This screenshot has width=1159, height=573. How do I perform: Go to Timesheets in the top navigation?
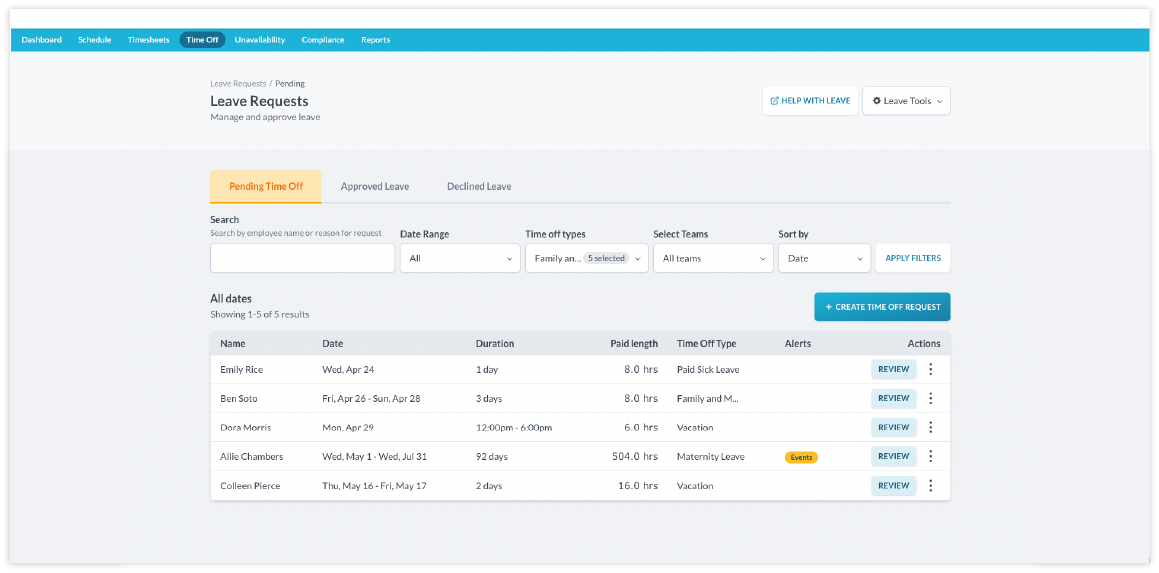click(149, 40)
